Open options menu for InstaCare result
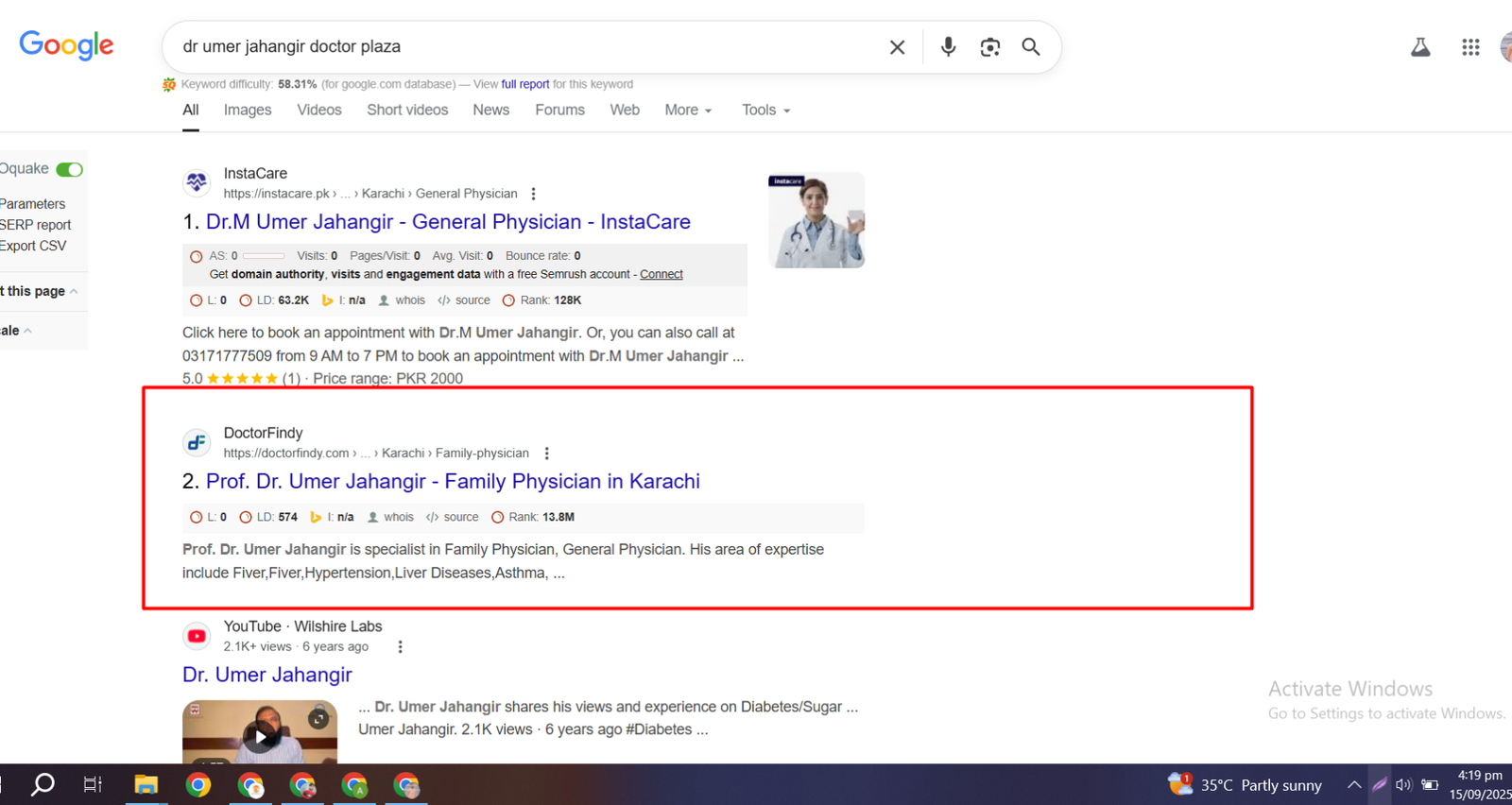The height and width of the screenshot is (805, 1512). [534, 194]
